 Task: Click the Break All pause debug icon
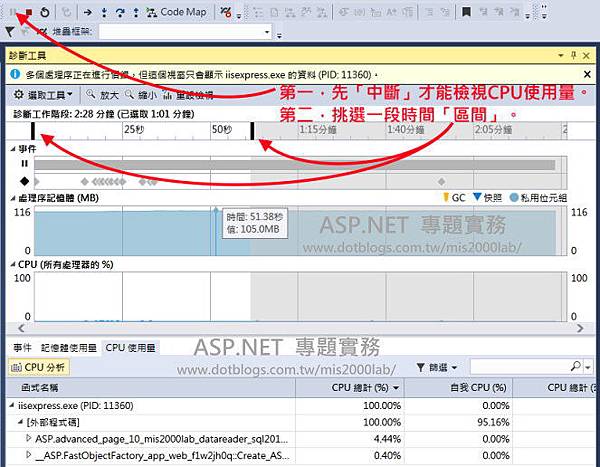(13, 12)
